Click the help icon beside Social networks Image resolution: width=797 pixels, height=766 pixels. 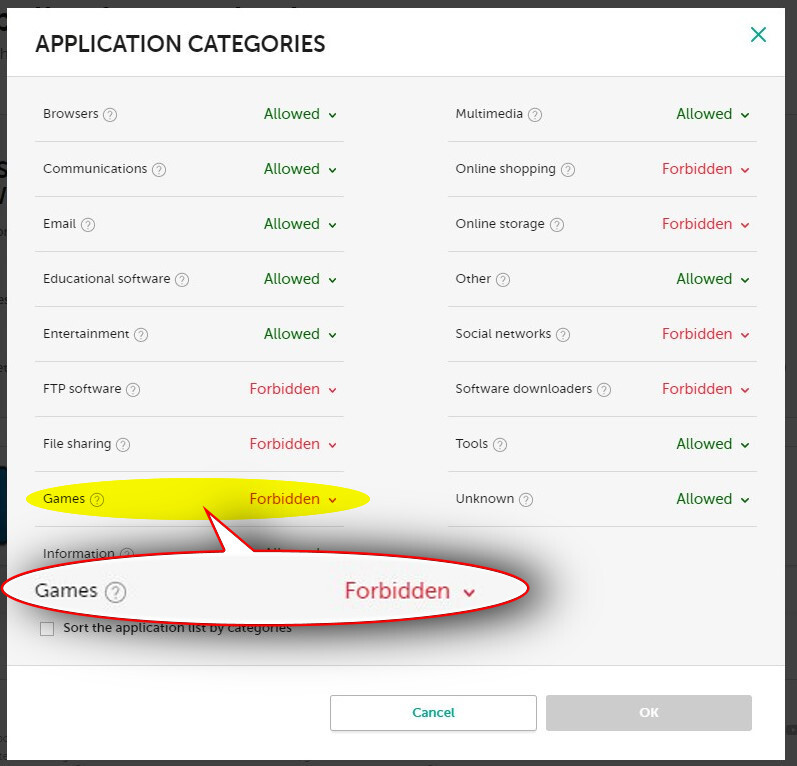point(564,335)
